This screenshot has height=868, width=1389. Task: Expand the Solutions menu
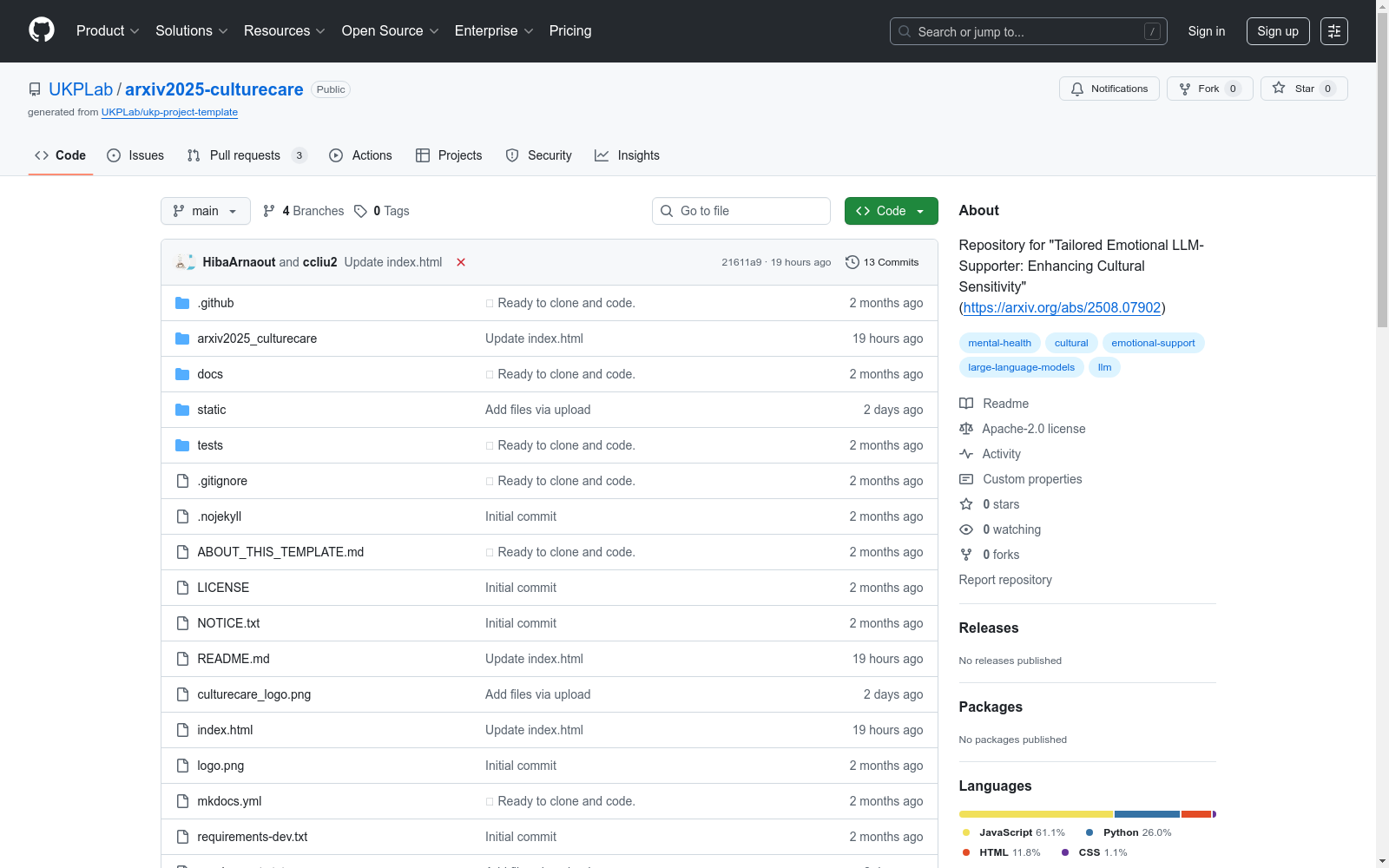coord(192,31)
